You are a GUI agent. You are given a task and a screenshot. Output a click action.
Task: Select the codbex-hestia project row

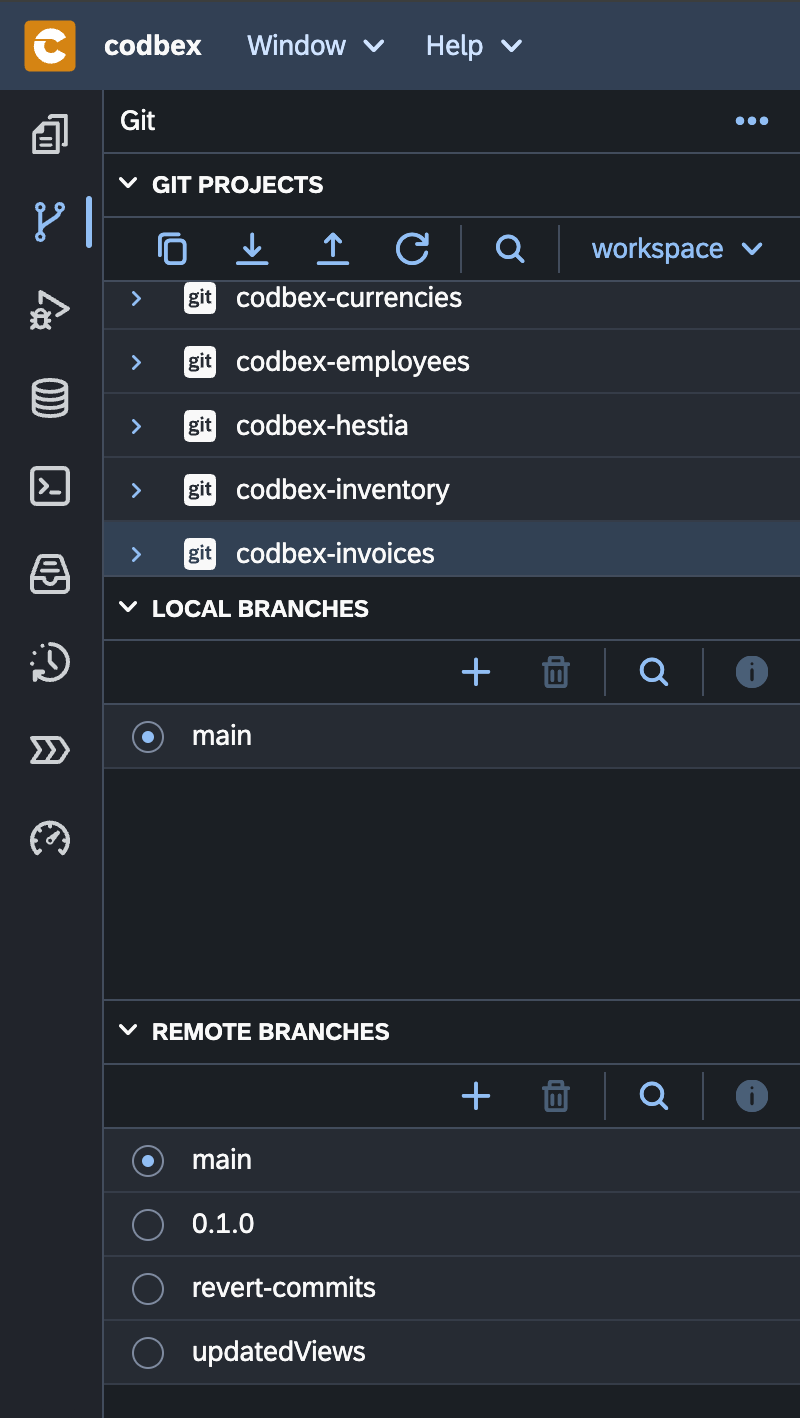tap(452, 426)
